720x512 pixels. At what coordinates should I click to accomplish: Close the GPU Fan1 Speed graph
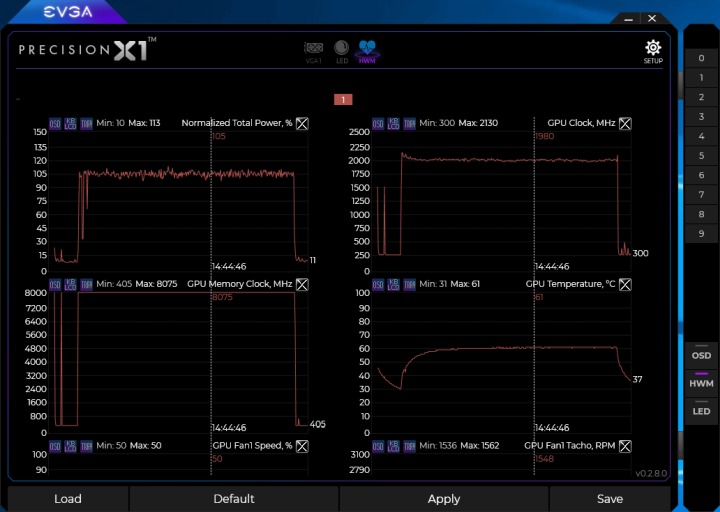pos(302,446)
